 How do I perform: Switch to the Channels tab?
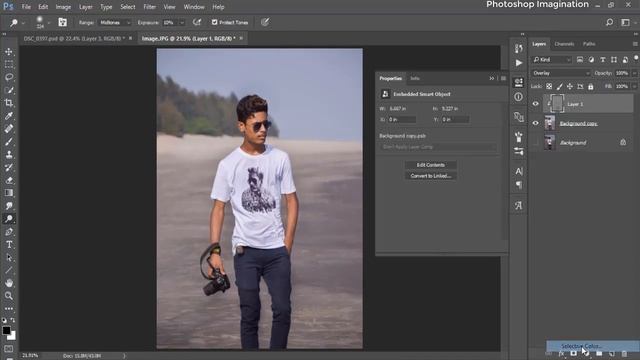pos(564,44)
